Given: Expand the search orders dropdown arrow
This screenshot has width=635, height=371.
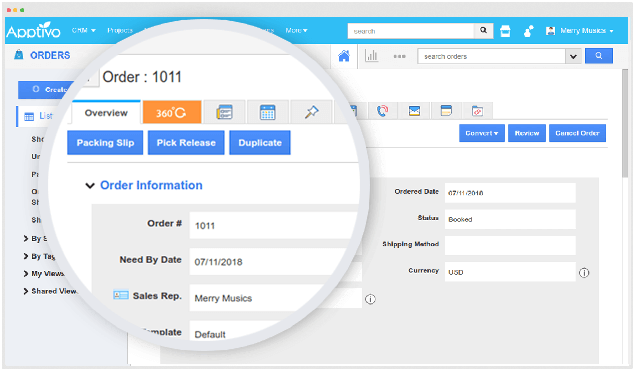Looking at the screenshot, I should click(x=573, y=56).
